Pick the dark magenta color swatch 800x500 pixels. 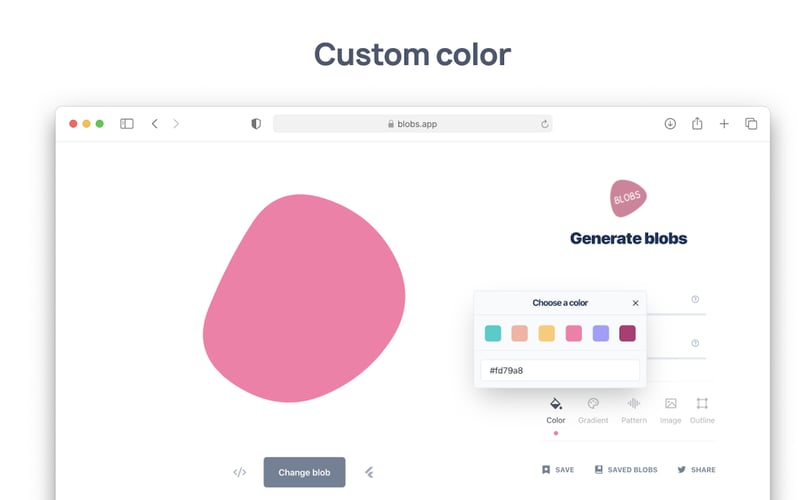[627, 333]
